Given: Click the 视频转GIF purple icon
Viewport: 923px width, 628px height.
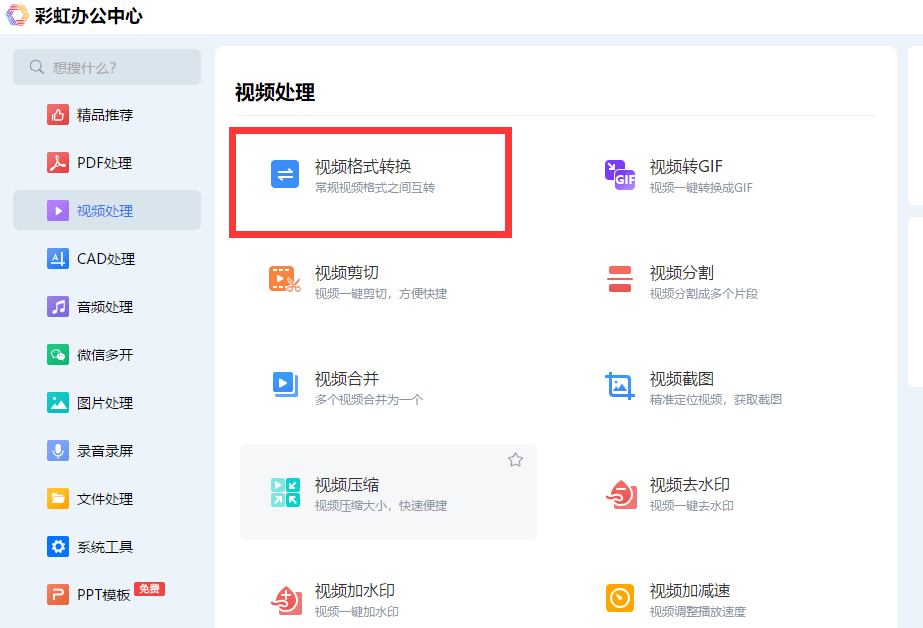Looking at the screenshot, I should click(x=620, y=175).
